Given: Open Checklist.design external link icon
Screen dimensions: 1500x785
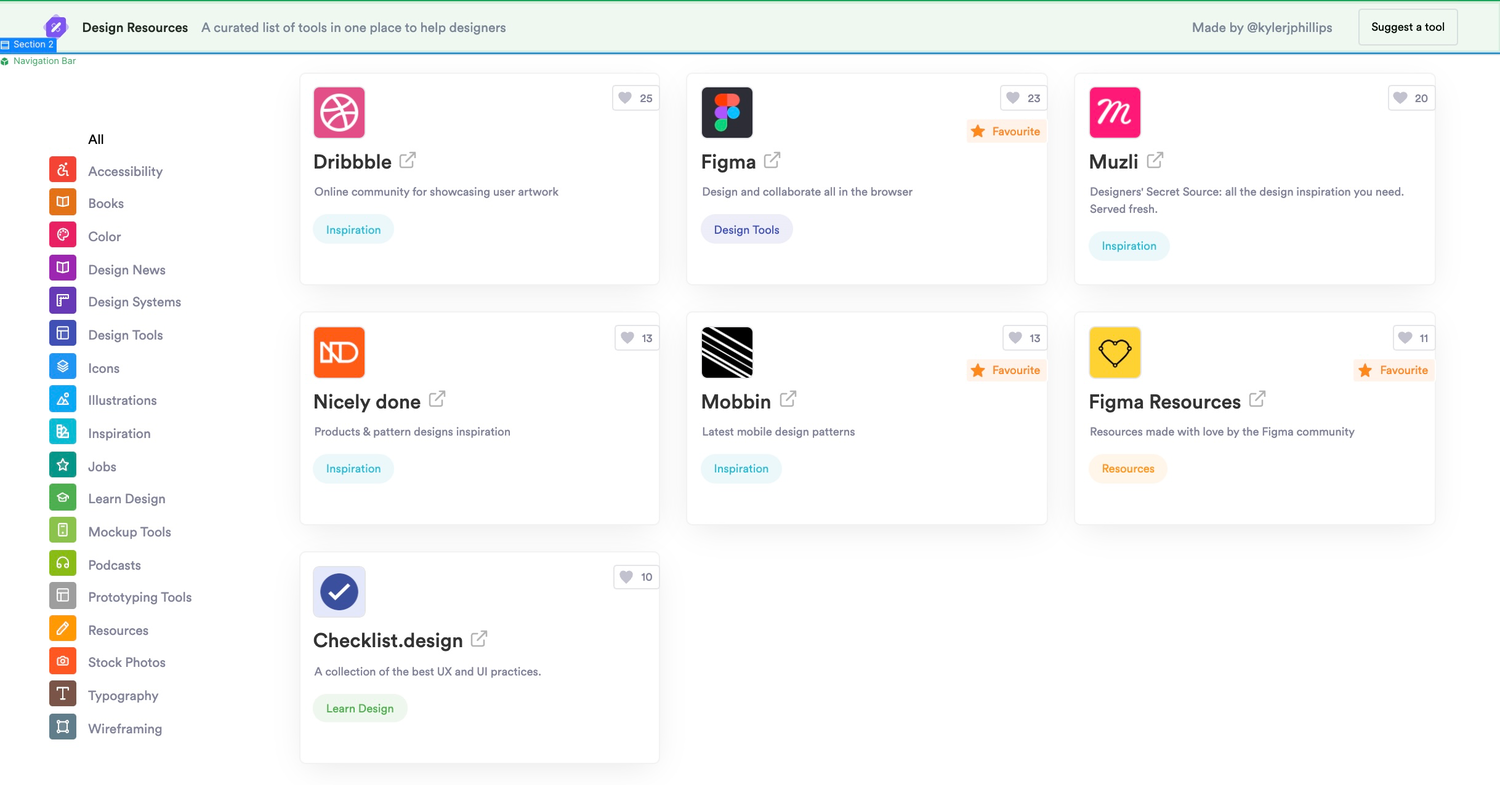Looking at the screenshot, I should pyautogui.click(x=479, y=638).
